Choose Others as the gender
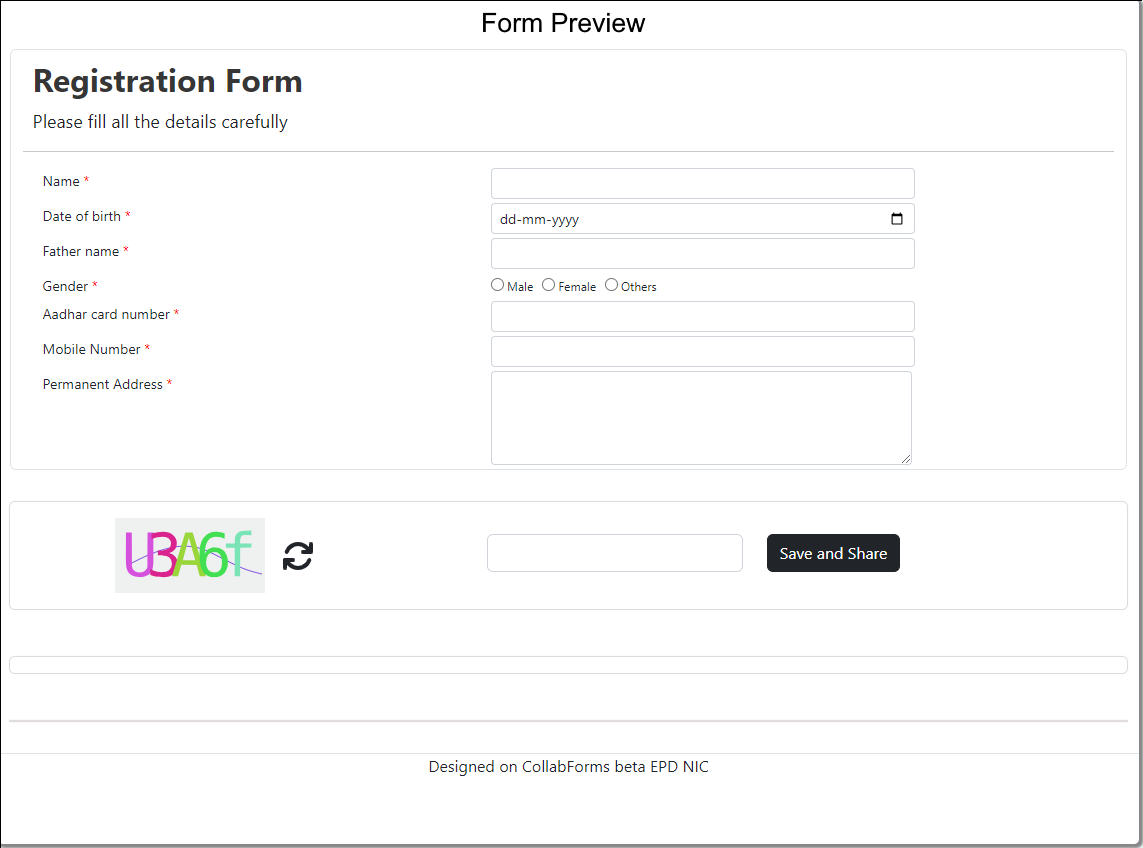The image size is (1143, 848). coord(611,284)
